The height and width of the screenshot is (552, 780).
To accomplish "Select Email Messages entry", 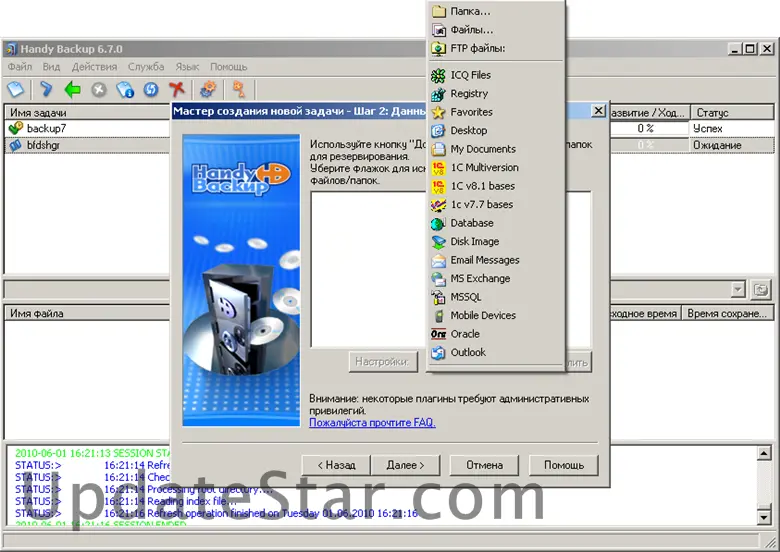I will point(496,260).
